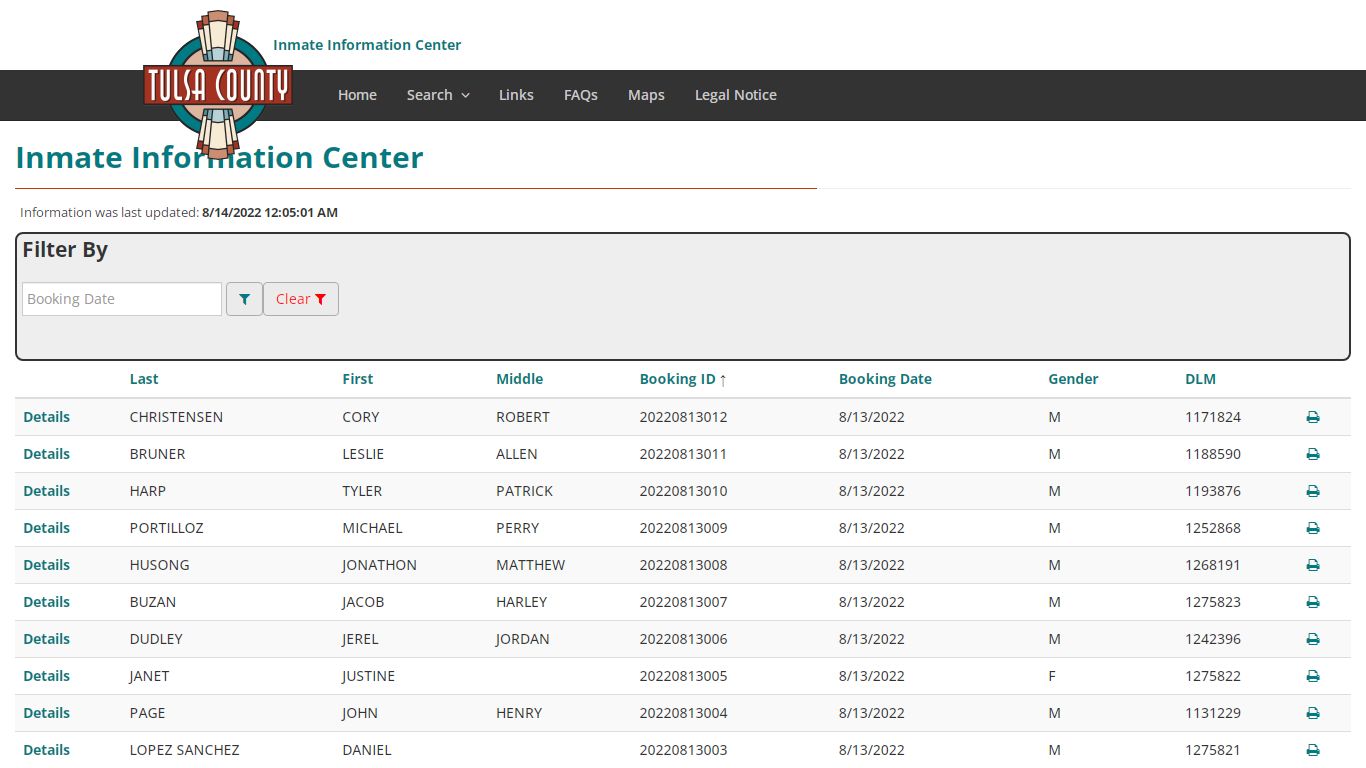Image resolution: width=1366 pixels, height=768 pixels.
Task: Select gender value F in JANET row
Action: [x=1052, y=676]
